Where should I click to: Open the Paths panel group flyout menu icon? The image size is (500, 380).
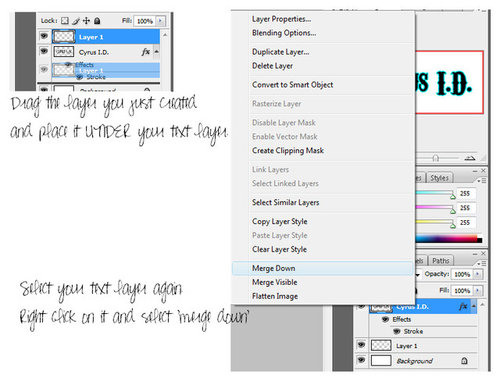point(482,263)
